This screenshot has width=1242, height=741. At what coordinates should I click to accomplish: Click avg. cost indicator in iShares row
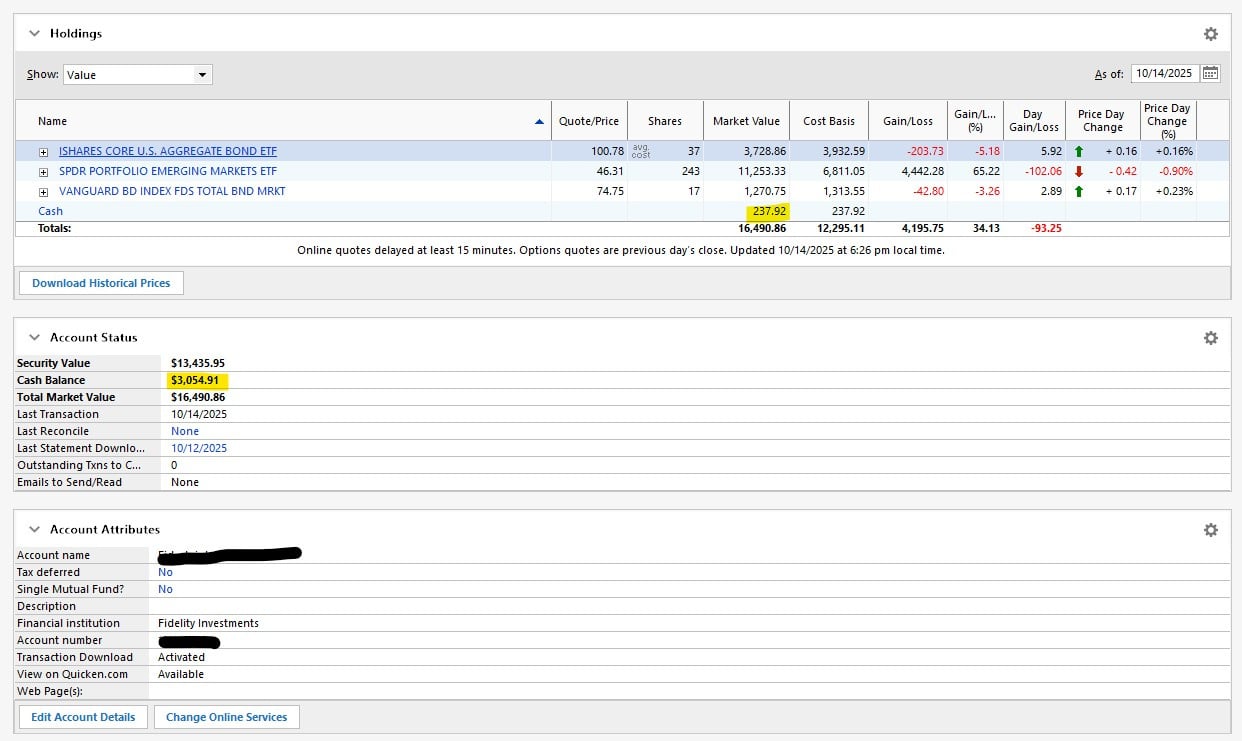pyautogui.click(x=641, y=151)
